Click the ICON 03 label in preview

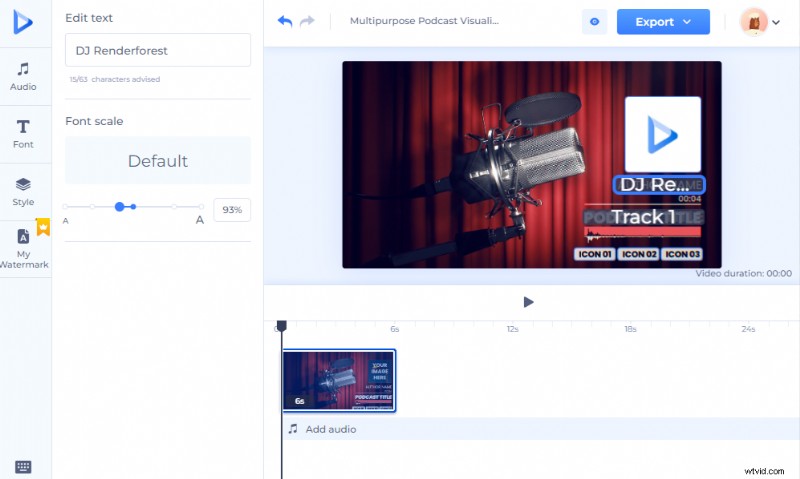click(x=683, y=254)
